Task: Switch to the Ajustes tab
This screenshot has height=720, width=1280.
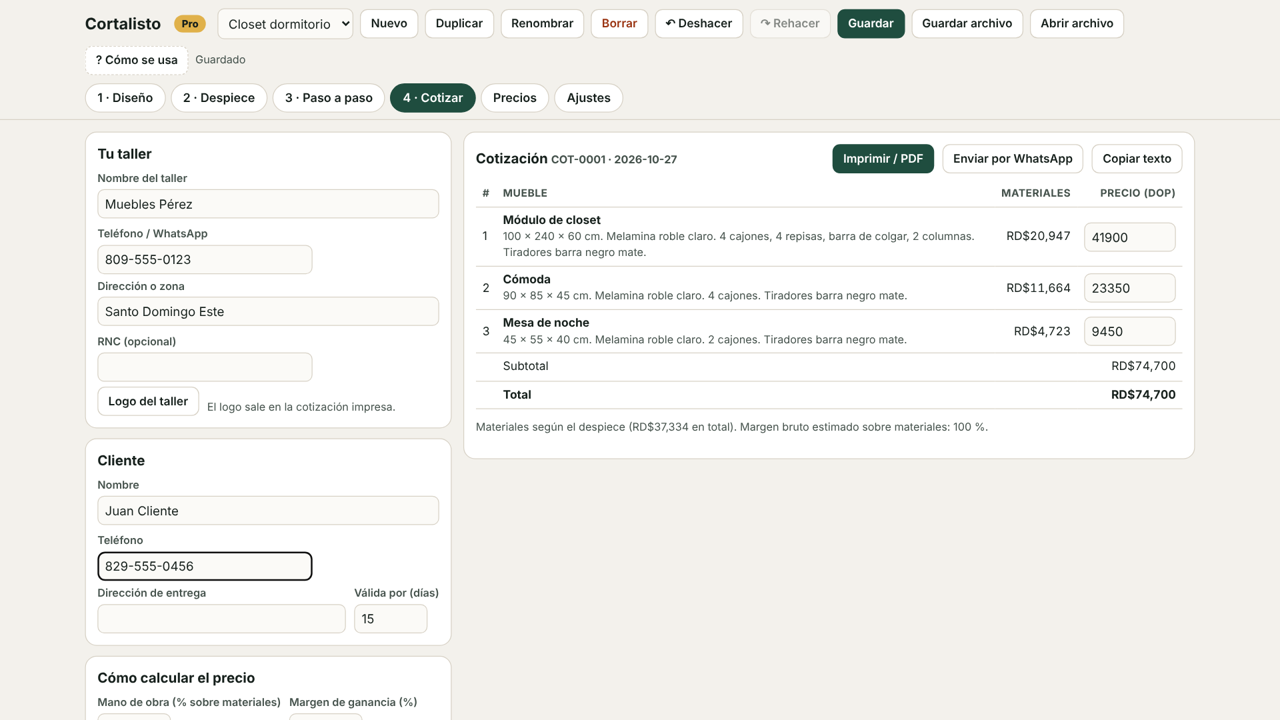Action: pyautogui.click(x=589, y=98)
